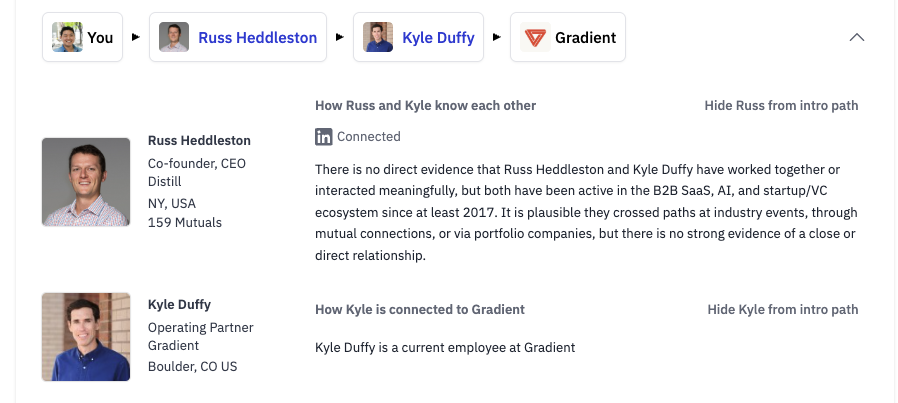Open Kyle Duffy's large profile photo
The width and height of the screenshot is (898, 403).
pos(86,337)
